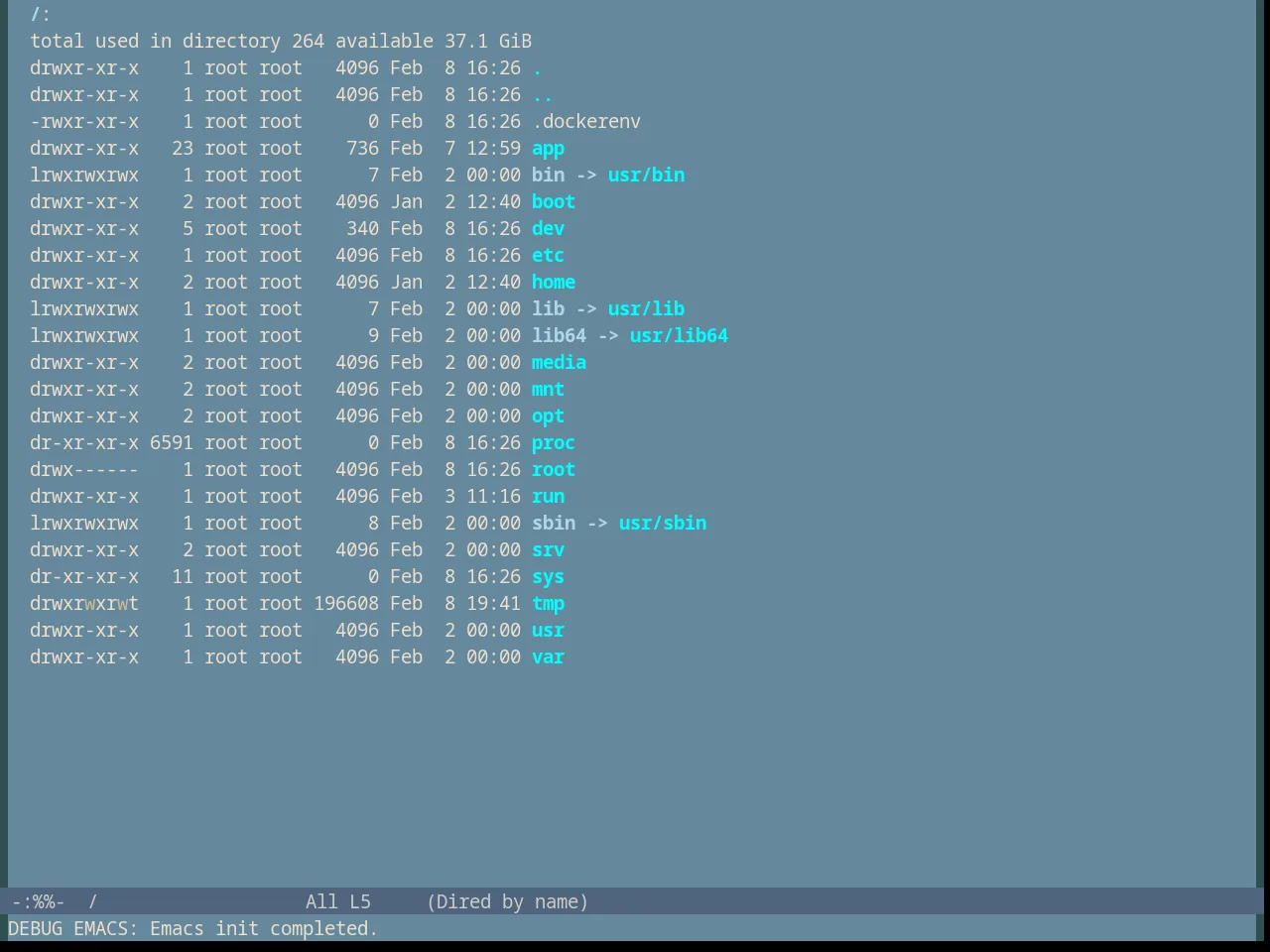
Task: Select the .dockerenv file
Action: (586, 122)
